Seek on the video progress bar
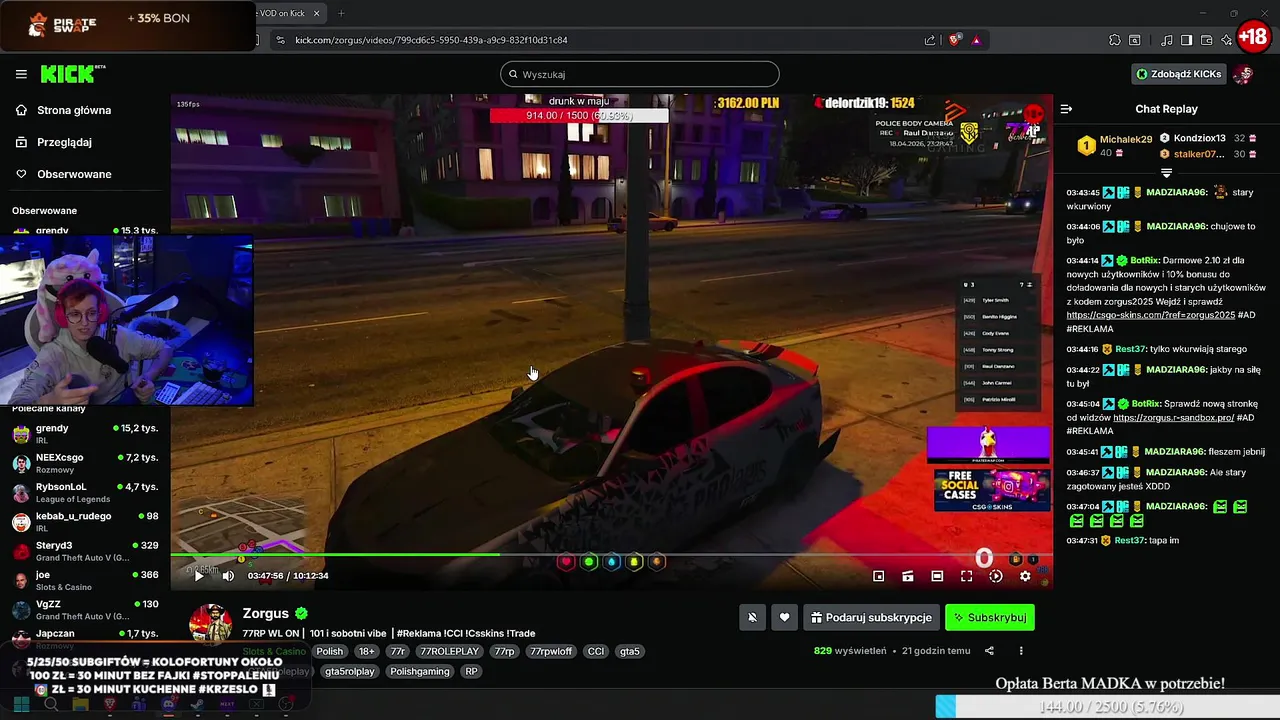Viewport: 1280px width, 720px height. coord(611,555)
